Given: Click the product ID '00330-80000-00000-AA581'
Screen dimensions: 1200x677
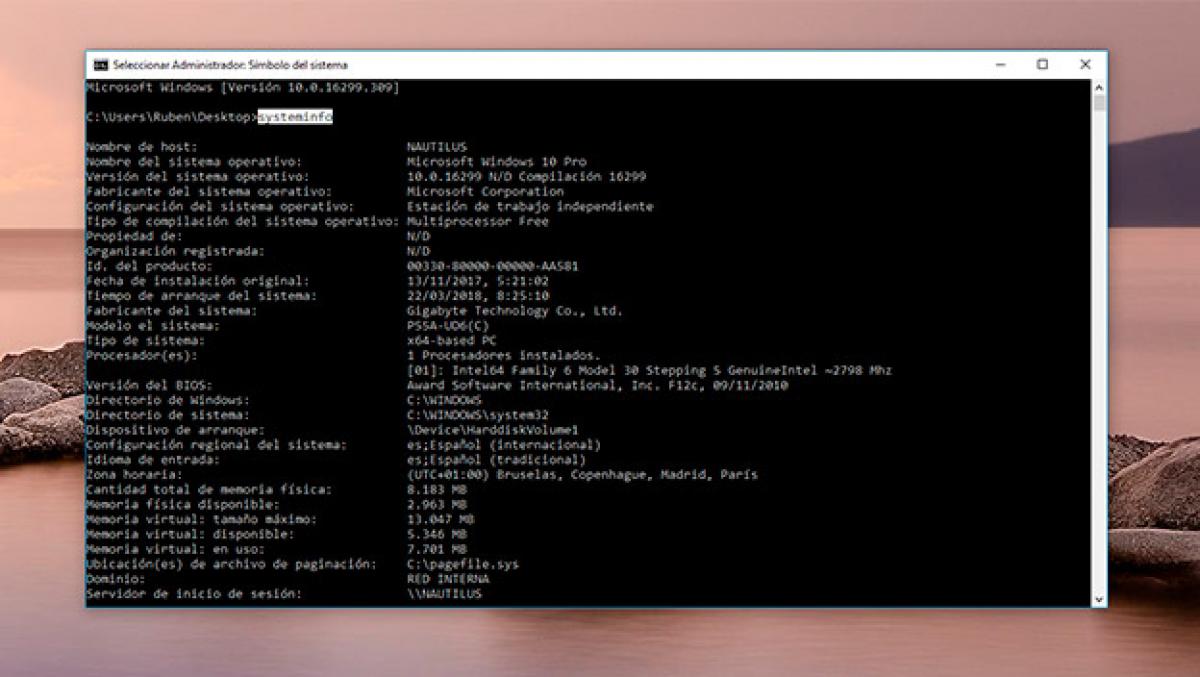Looking at the screenshot, I should pos(492,266).
